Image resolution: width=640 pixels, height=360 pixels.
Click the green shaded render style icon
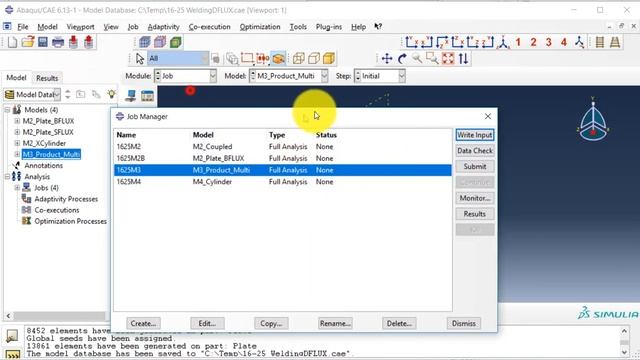[x=176, y=42]
